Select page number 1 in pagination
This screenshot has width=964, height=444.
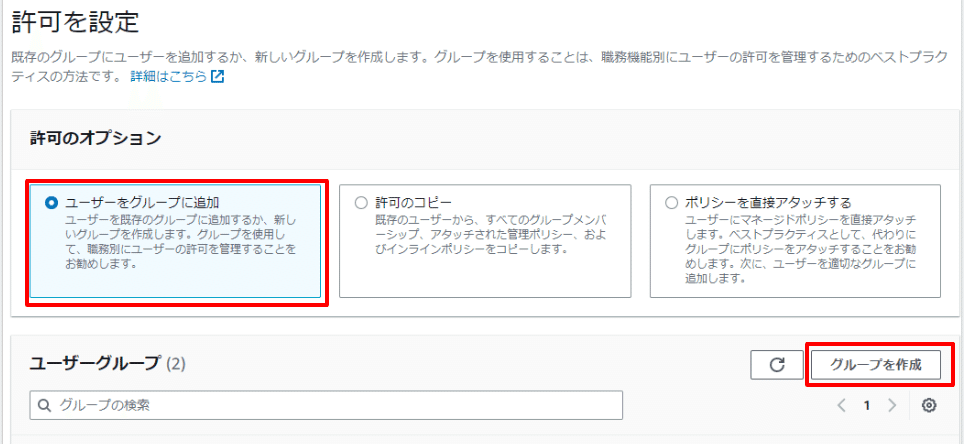(867, 405)
